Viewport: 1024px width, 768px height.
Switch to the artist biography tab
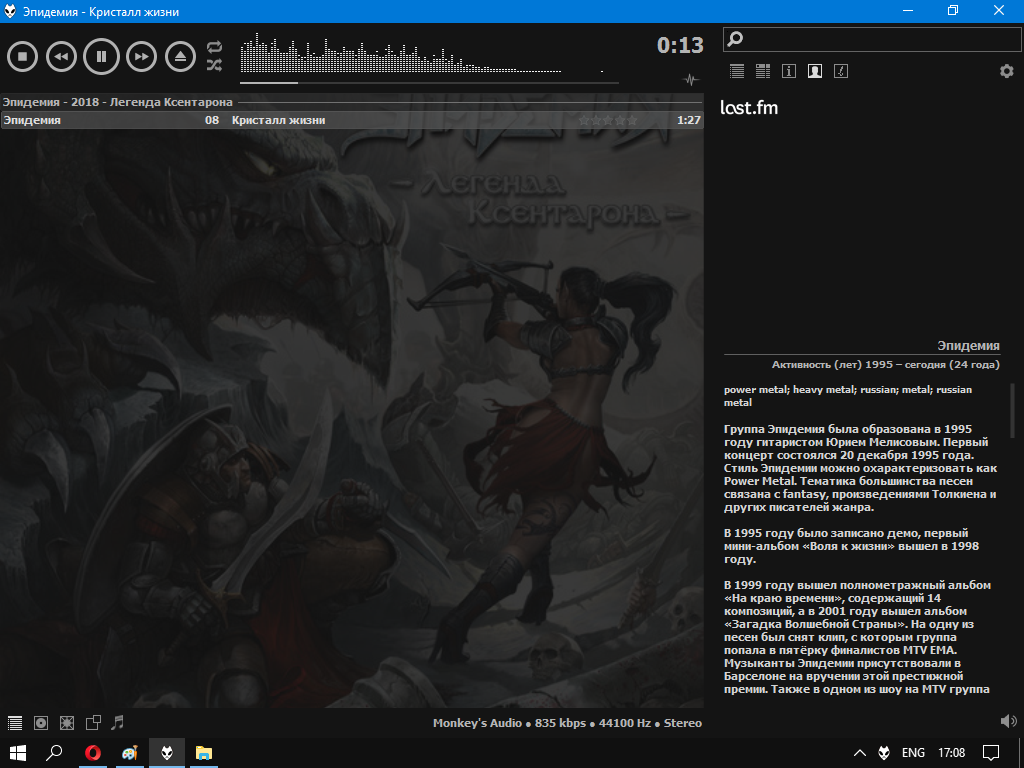[815, 71]
